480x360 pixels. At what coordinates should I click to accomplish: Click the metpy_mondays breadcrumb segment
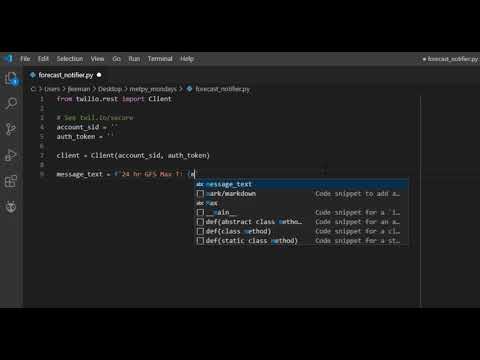click(153, 89)
